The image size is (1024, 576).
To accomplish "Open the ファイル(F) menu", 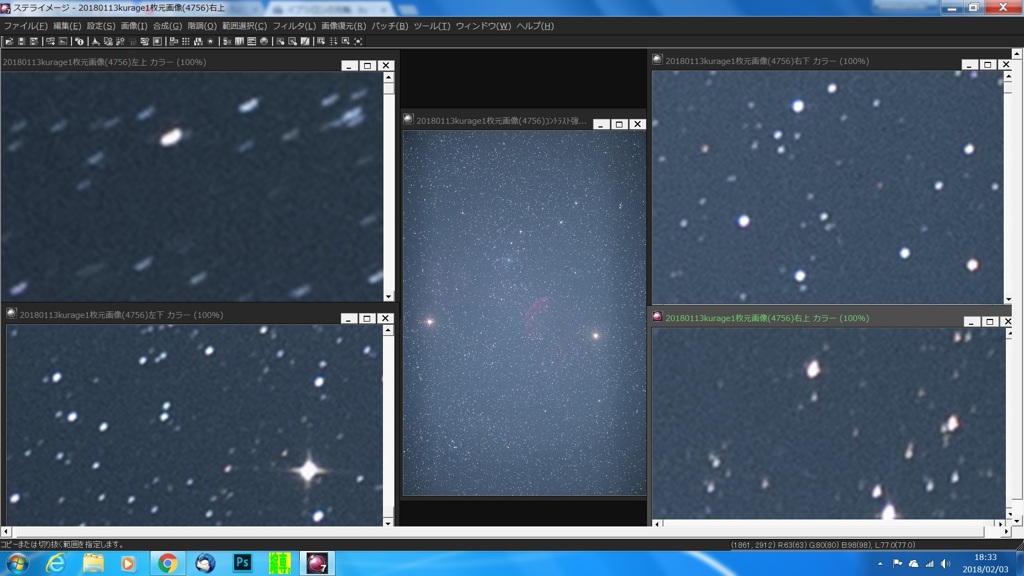I will [25, 26].
